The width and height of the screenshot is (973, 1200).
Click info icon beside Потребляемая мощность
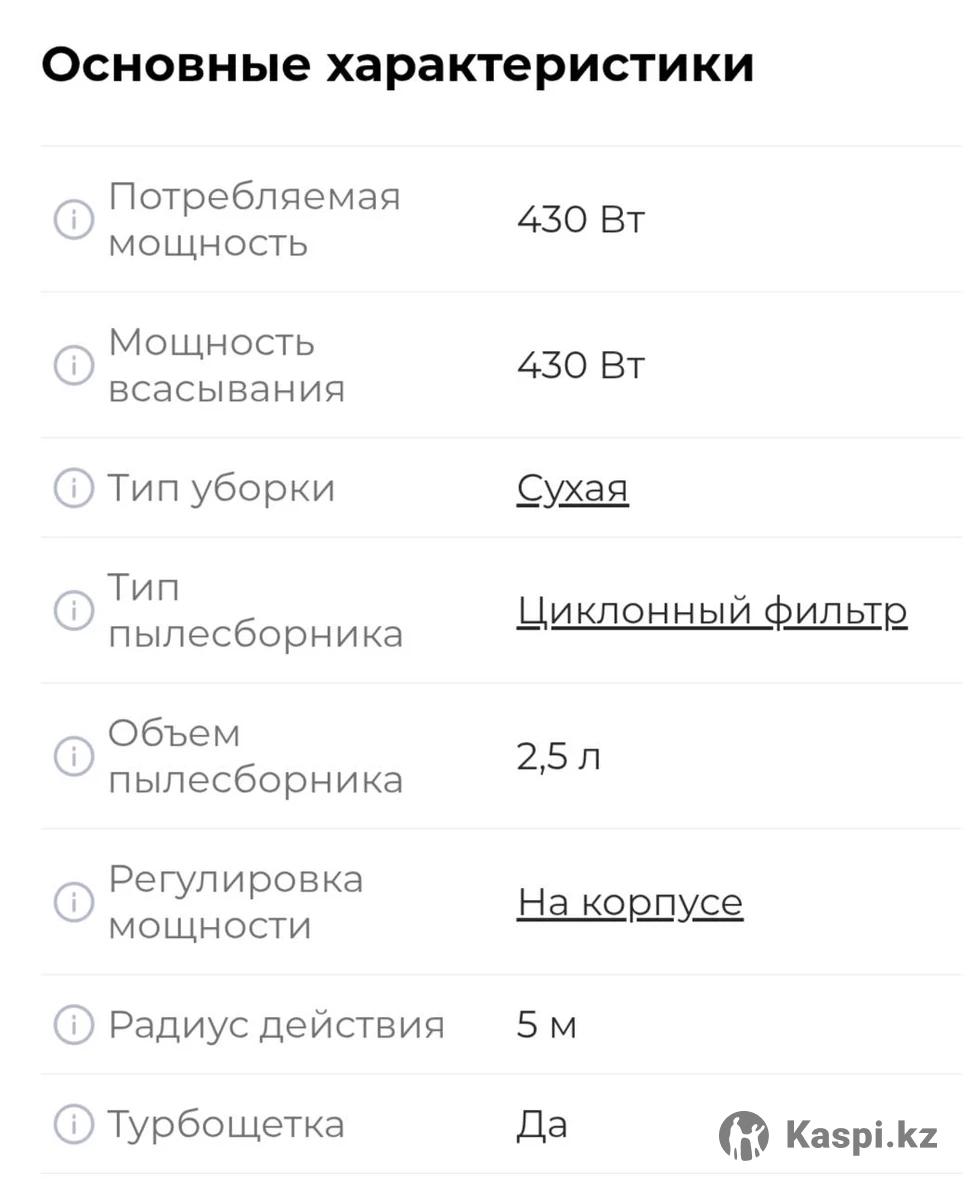(73, 220)
